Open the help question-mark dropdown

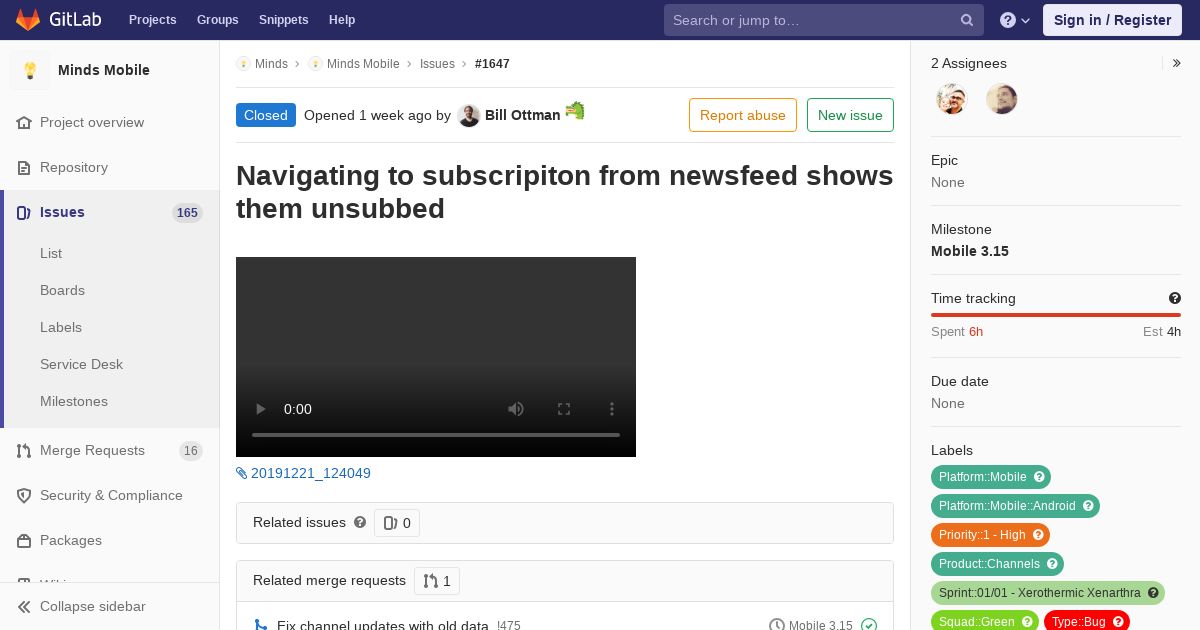[1015, 20]
